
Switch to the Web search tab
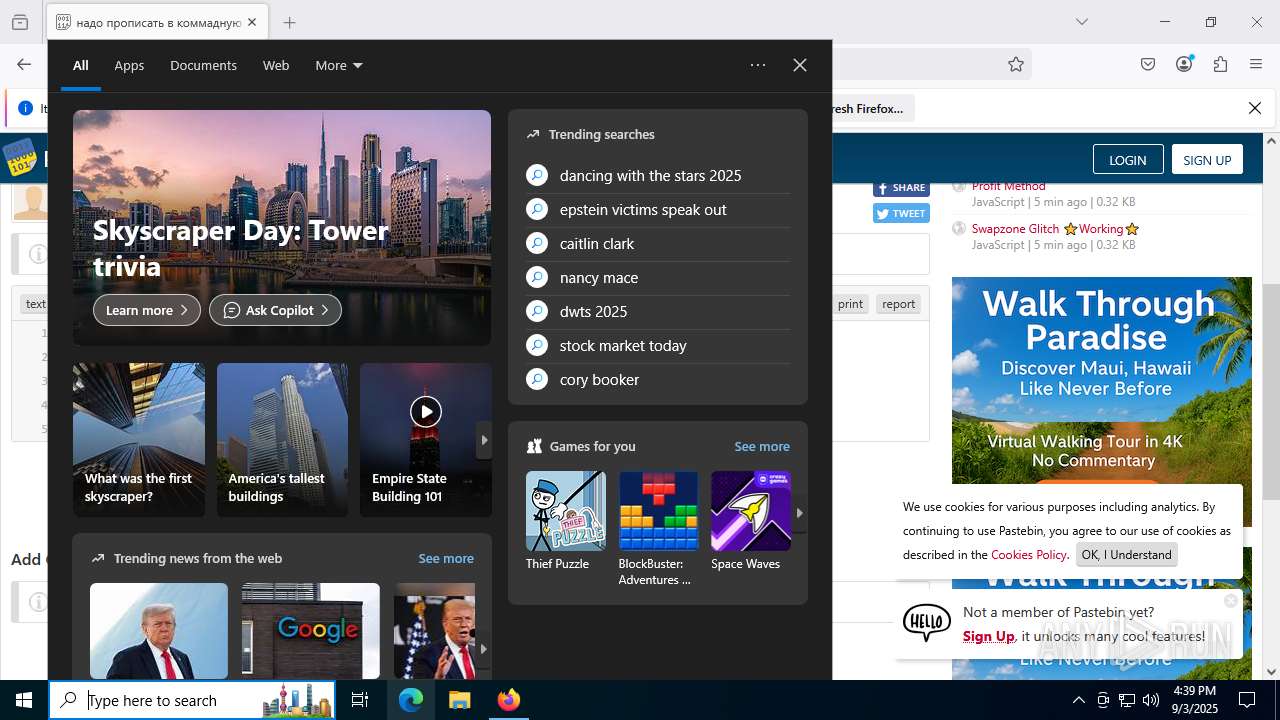pos(276,65)
